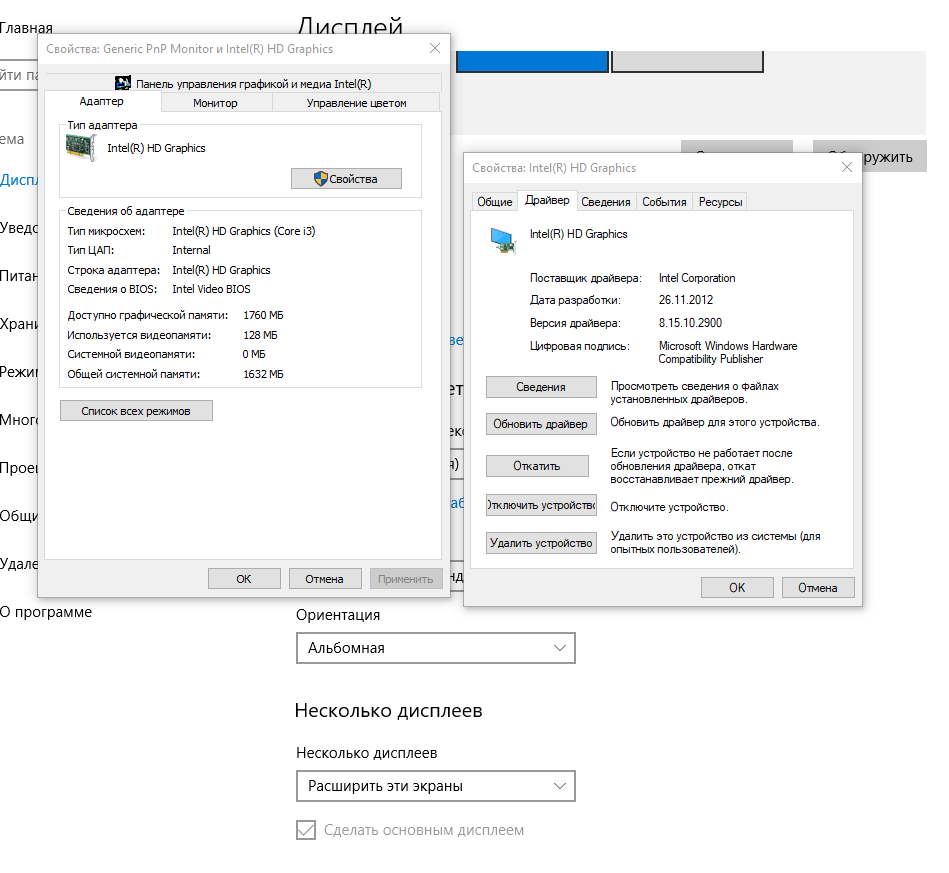Click the 1632 МБ shared system memory value
Image resolution: width=949 pixels, height=873 pixels.
[x=263, y=374]
